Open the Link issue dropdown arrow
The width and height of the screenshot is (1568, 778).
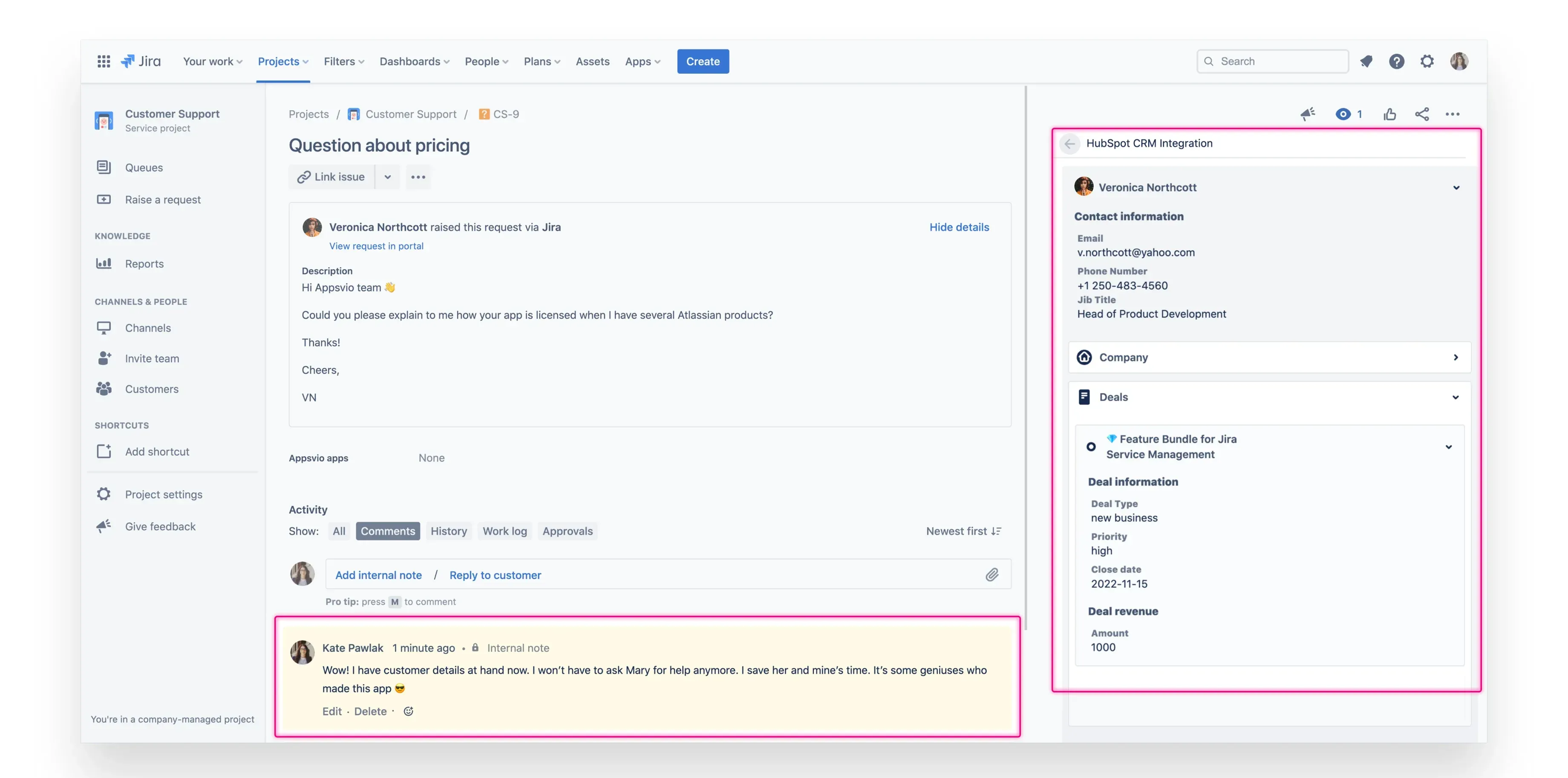coord(387,177)
